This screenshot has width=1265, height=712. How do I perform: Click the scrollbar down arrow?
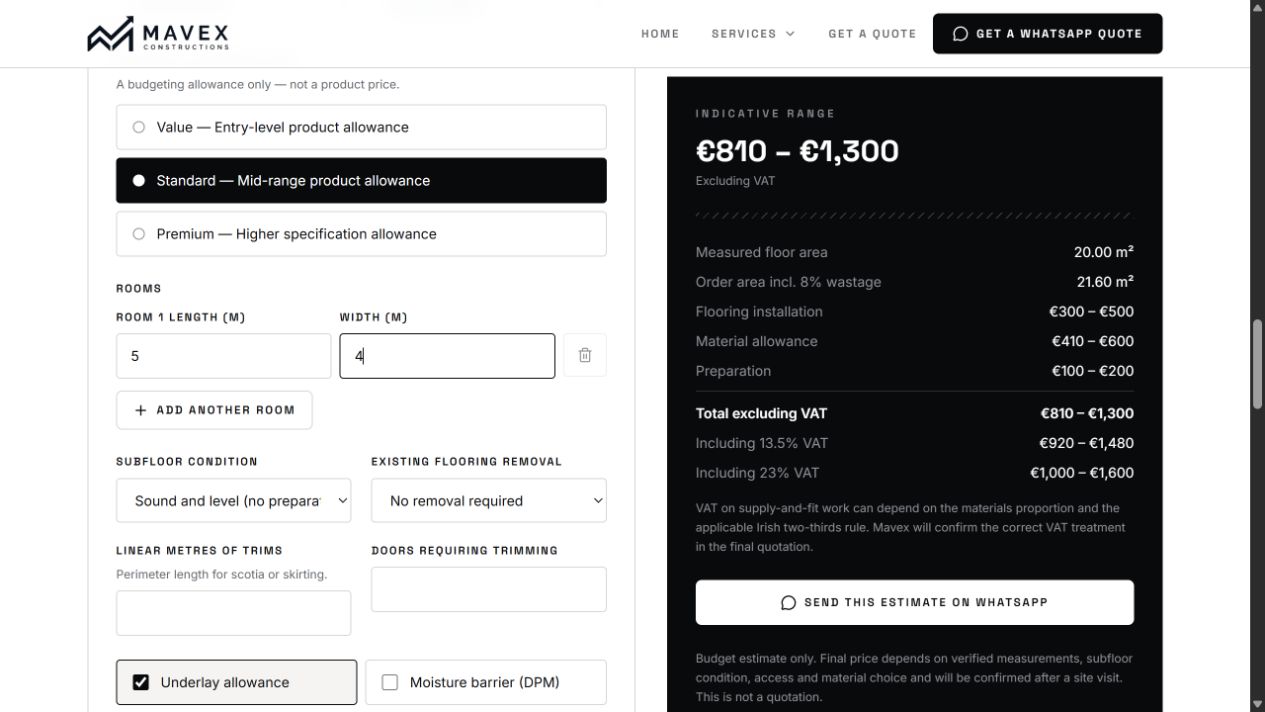click(1257, 703)
